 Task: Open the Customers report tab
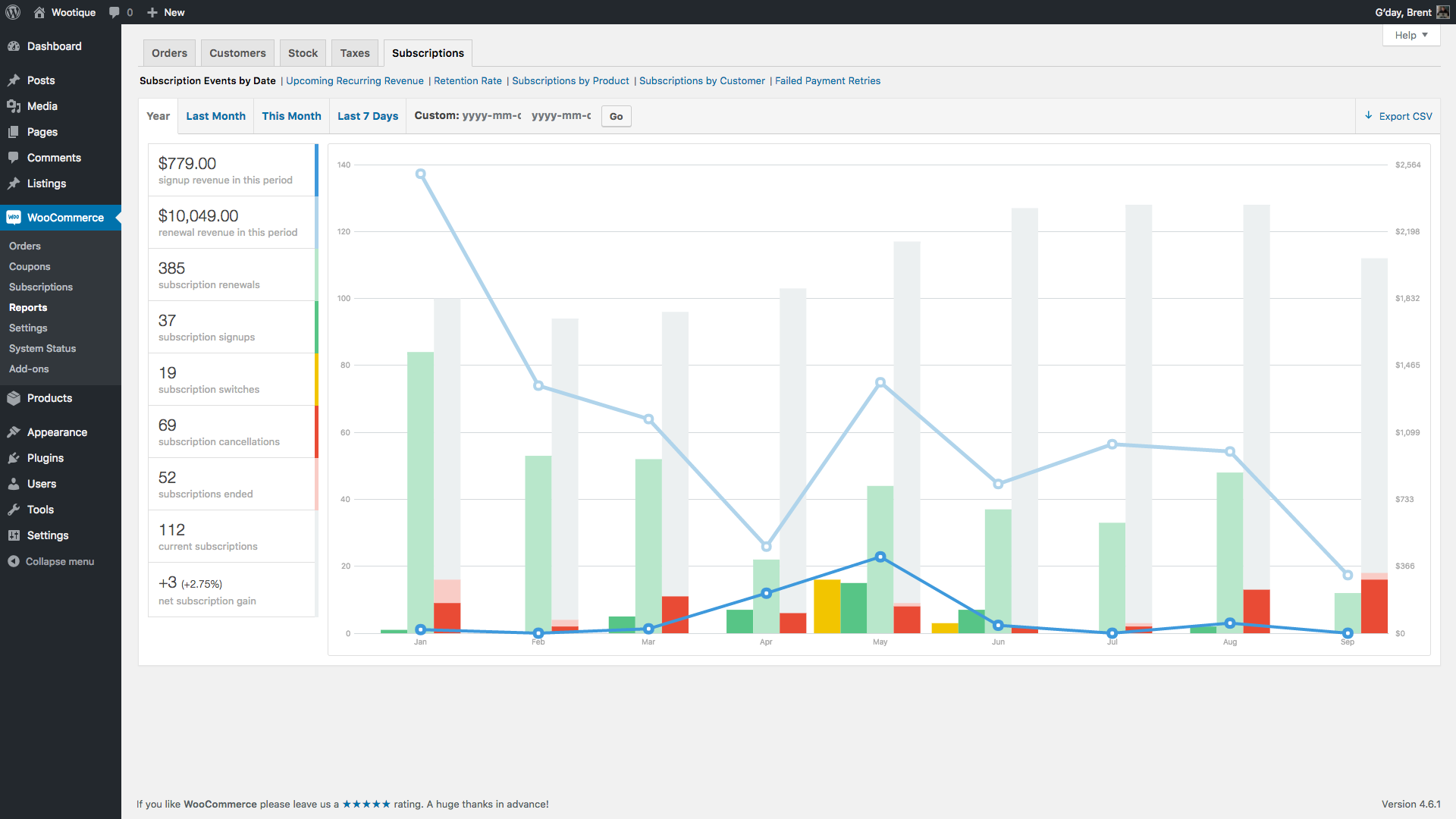pyautogui.click(x=237, y=52)
